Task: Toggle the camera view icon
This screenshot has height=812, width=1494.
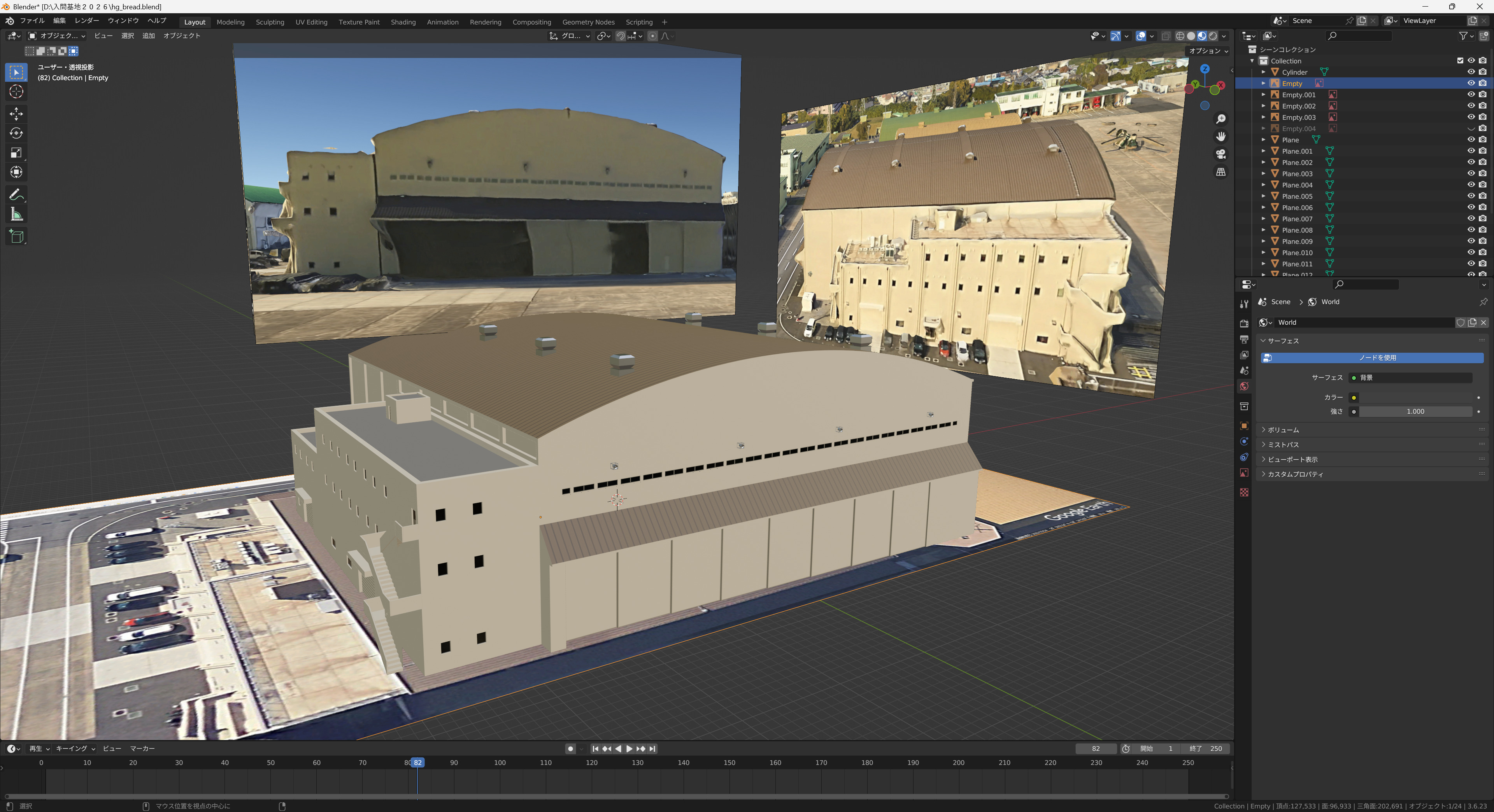Action: pos(1221,154)
